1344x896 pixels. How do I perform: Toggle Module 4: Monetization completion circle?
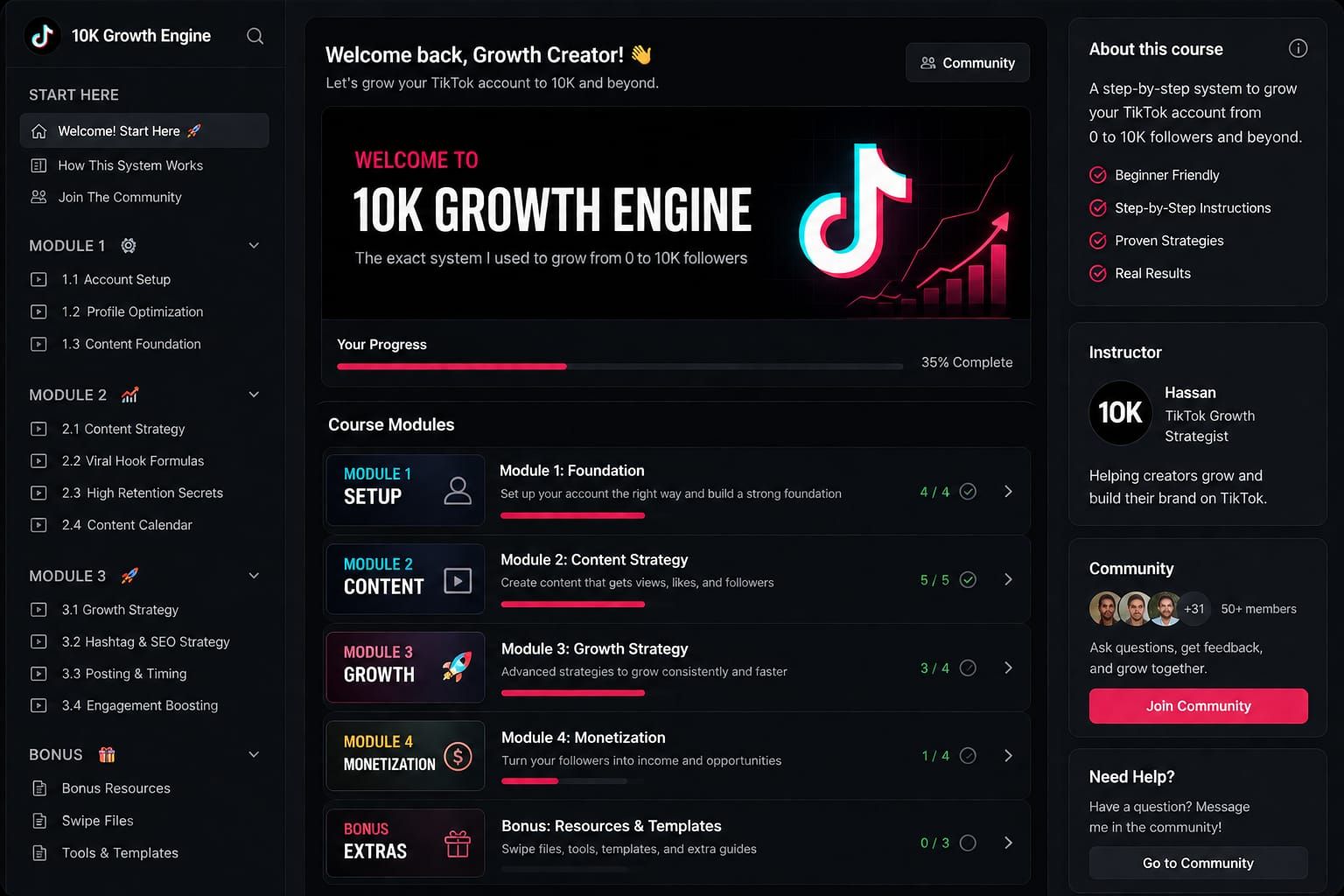(x=968, y=755)
